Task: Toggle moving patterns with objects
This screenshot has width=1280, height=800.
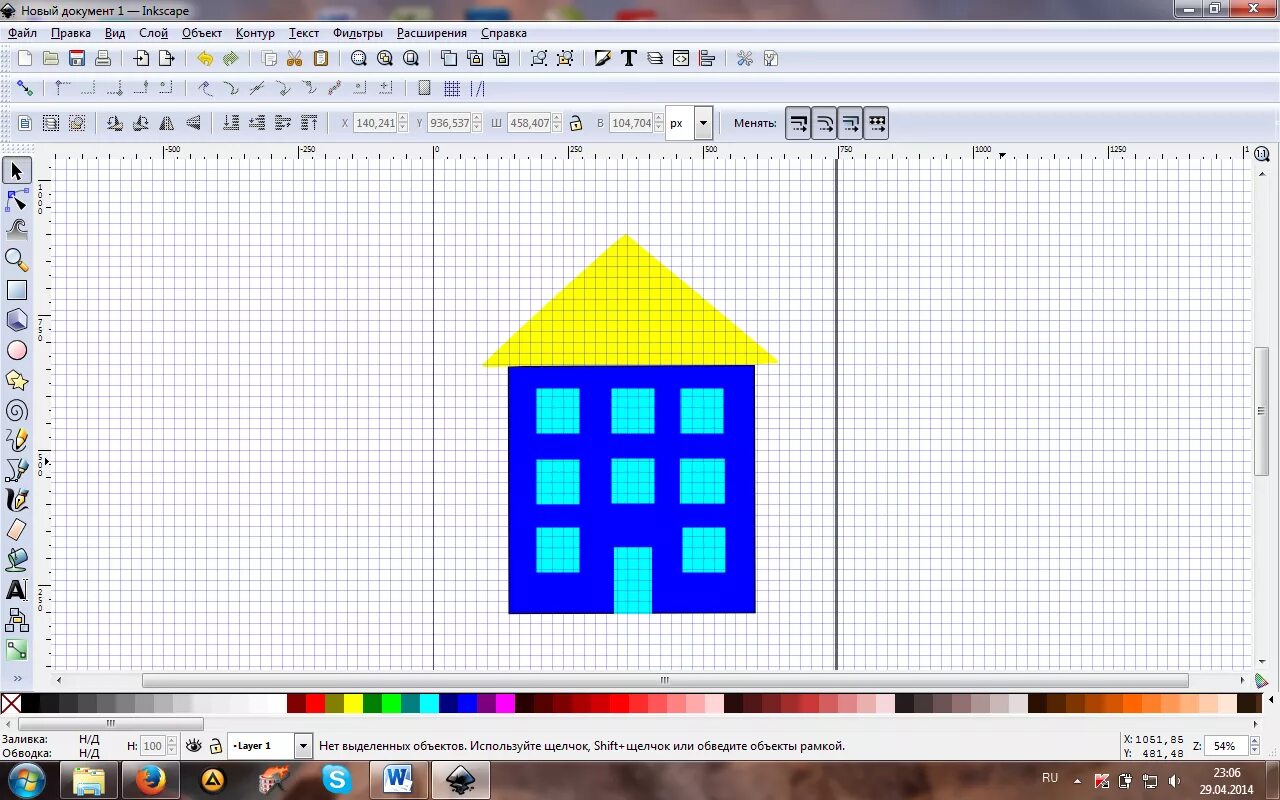Action: coord(876,123)
